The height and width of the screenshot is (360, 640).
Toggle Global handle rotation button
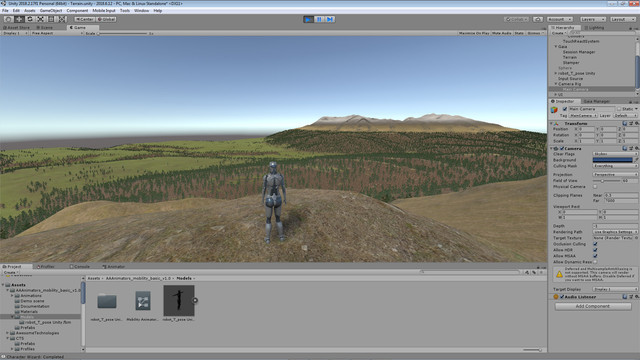tap(107, 19)
